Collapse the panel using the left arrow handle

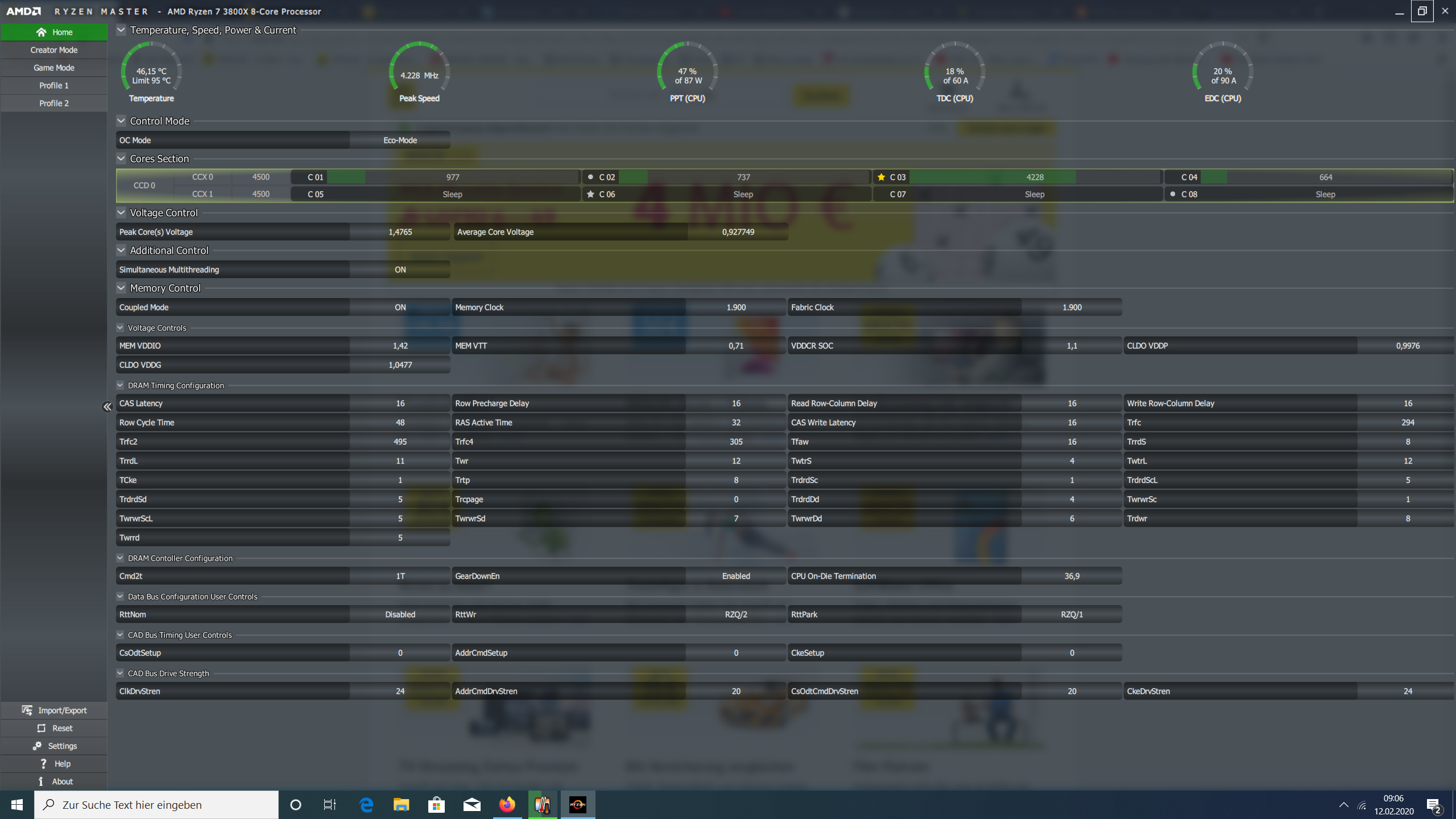[107, 407]
